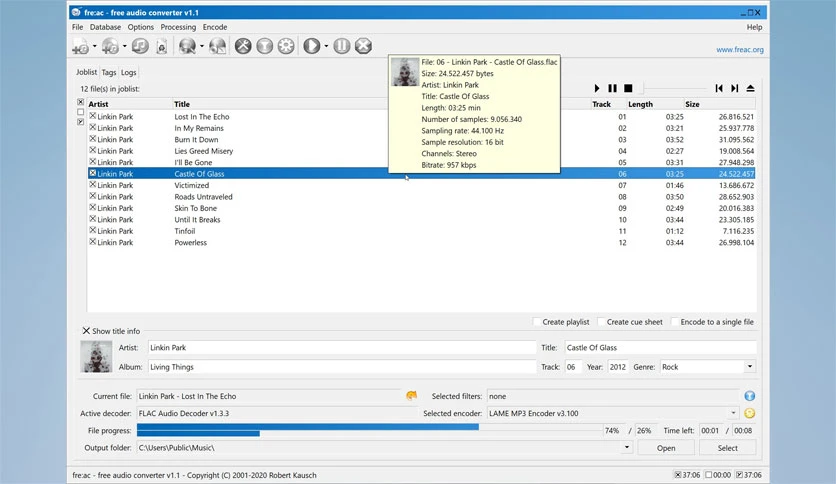This screenshot has height=484, width=836.
Task: Open signal processing filter settings icon
Action: [264, 46]
